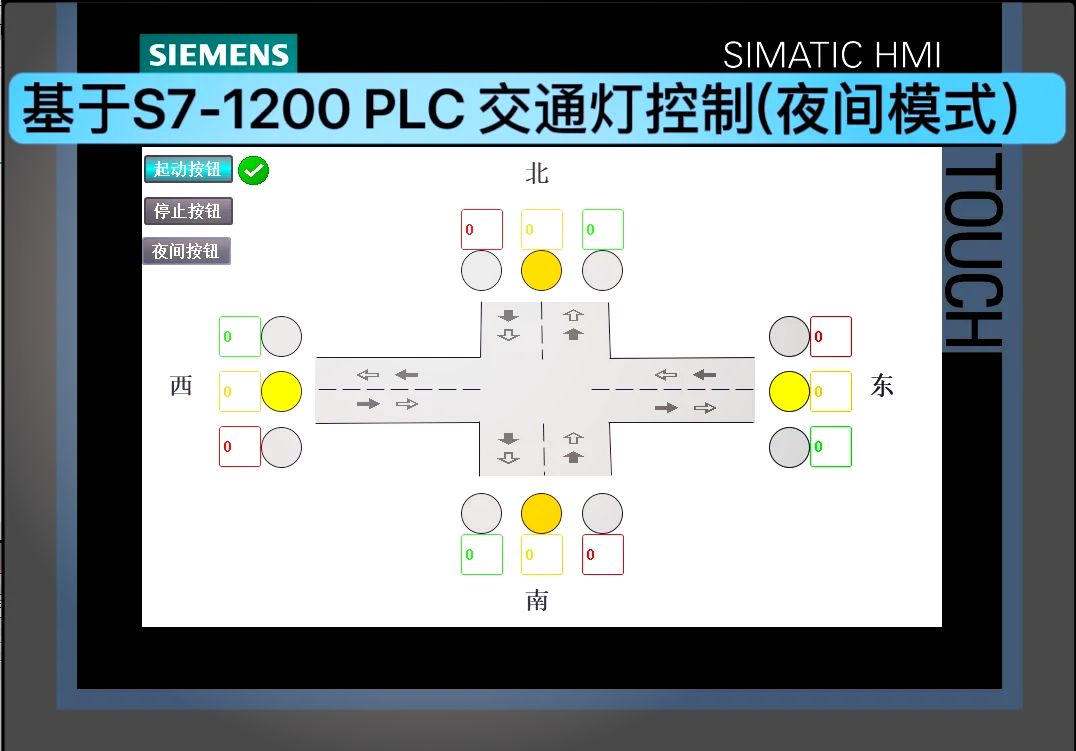Click the south gray lamp above red timer
The image size is (1076, 751).
[603, 513]
